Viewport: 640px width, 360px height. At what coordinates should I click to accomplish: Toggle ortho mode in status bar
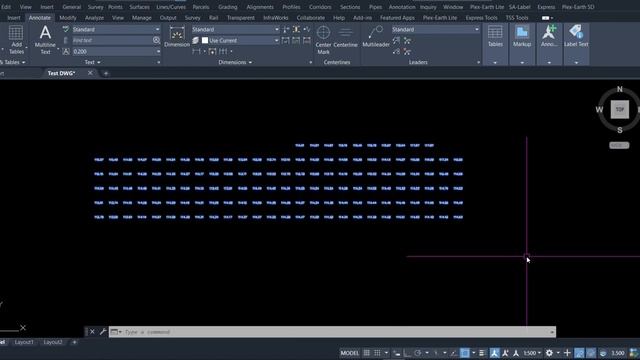coord(407,353)
